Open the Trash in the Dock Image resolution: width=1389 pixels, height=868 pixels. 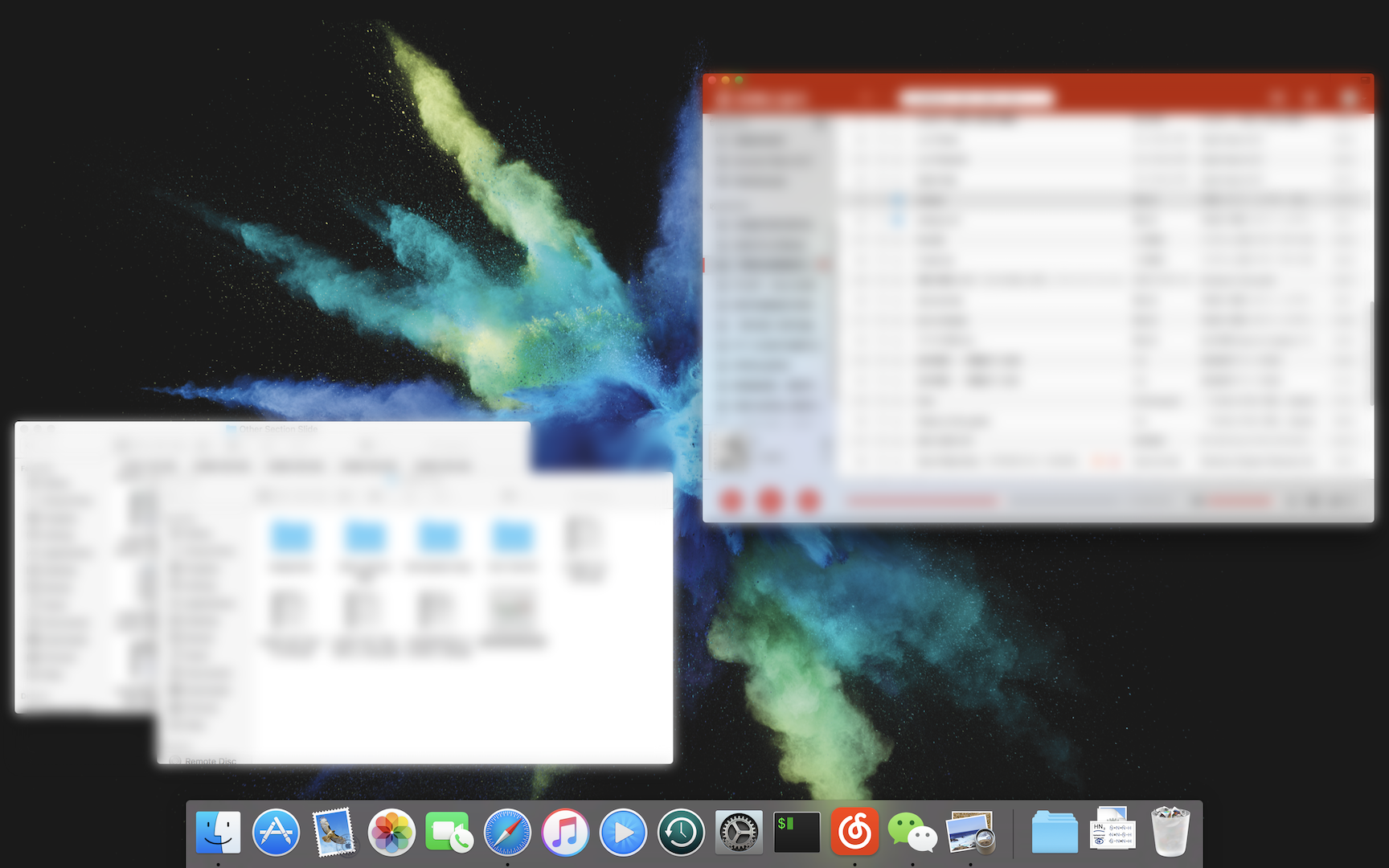point(1170,832)
